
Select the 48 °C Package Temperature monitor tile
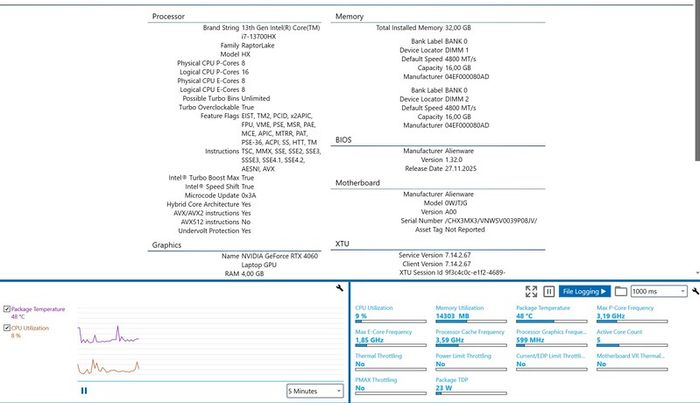click(x=551, y=314)
